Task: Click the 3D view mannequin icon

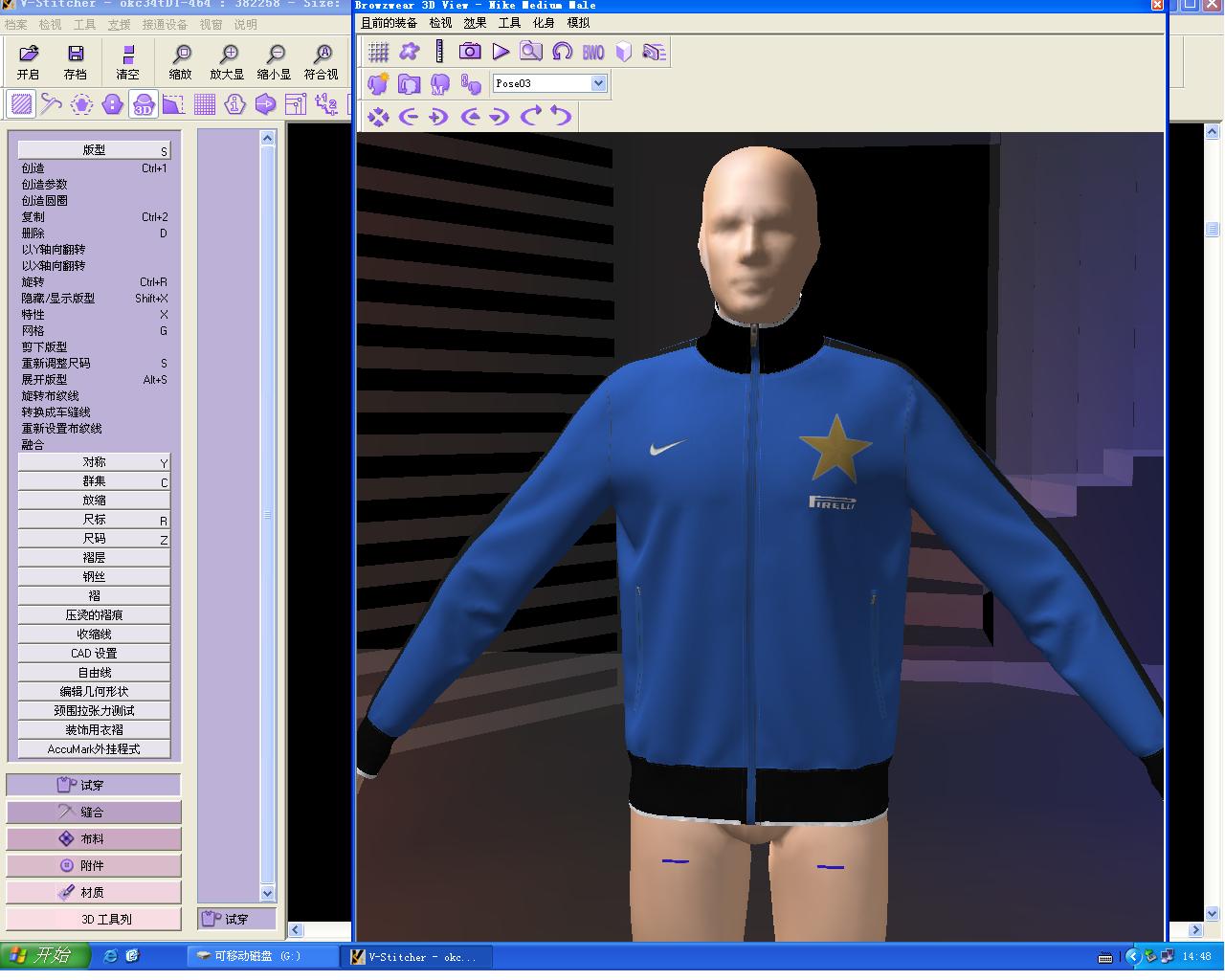Action: click(144, 103)
